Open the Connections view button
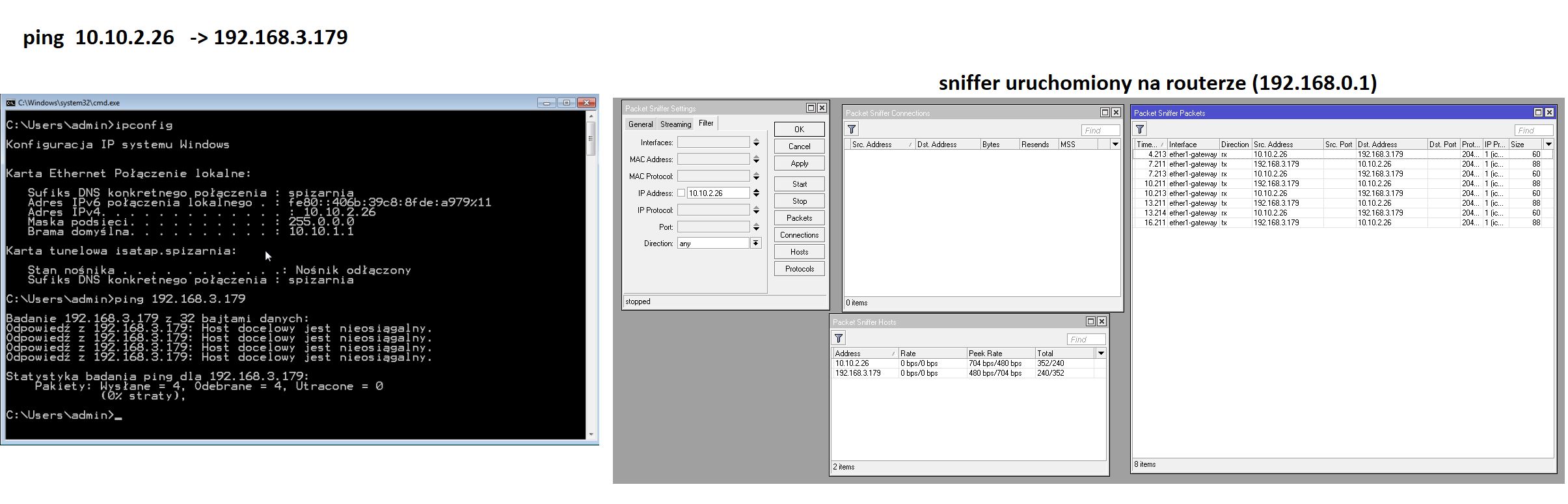1568x504 pixels. click(799, 234)
